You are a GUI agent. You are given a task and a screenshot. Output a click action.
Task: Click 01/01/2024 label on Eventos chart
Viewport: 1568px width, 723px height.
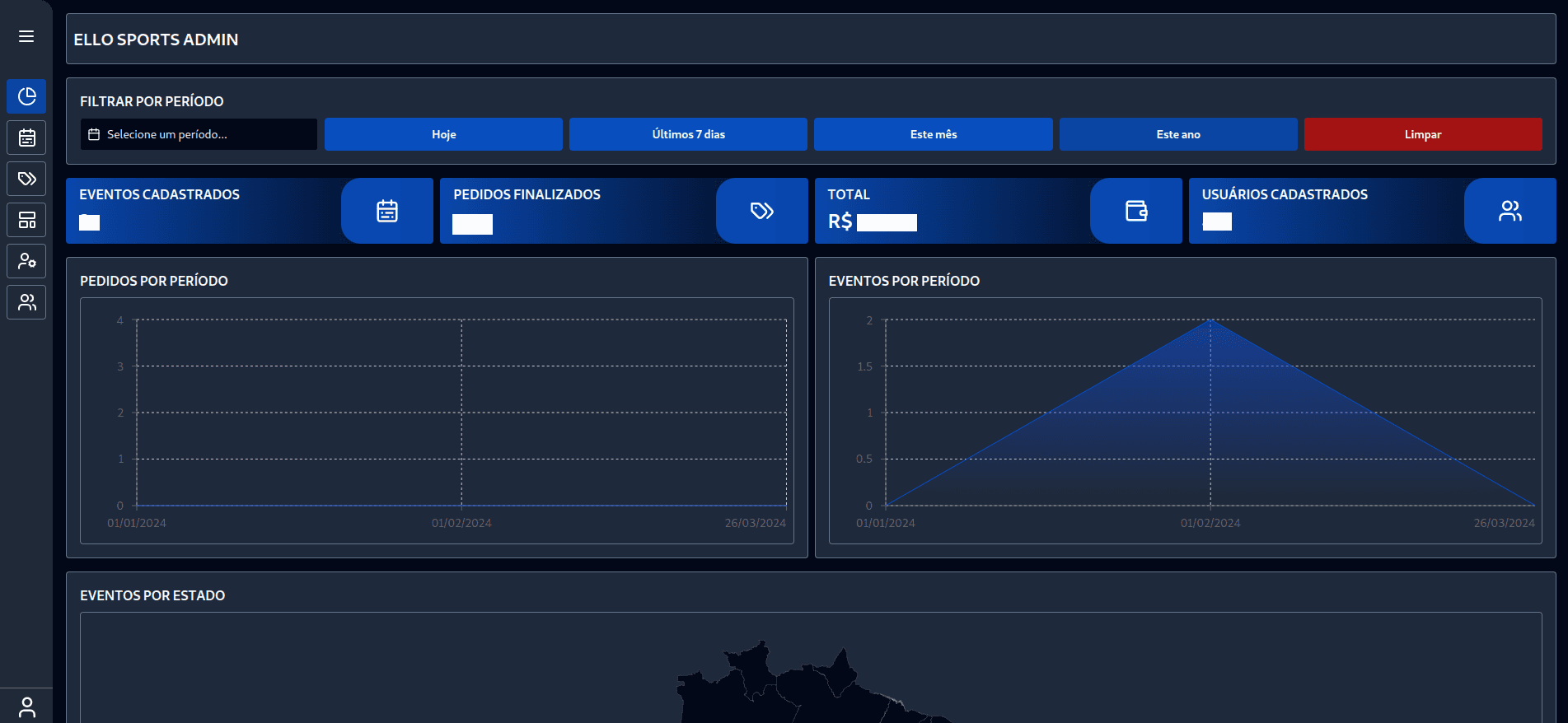click(x=886, y=523)
